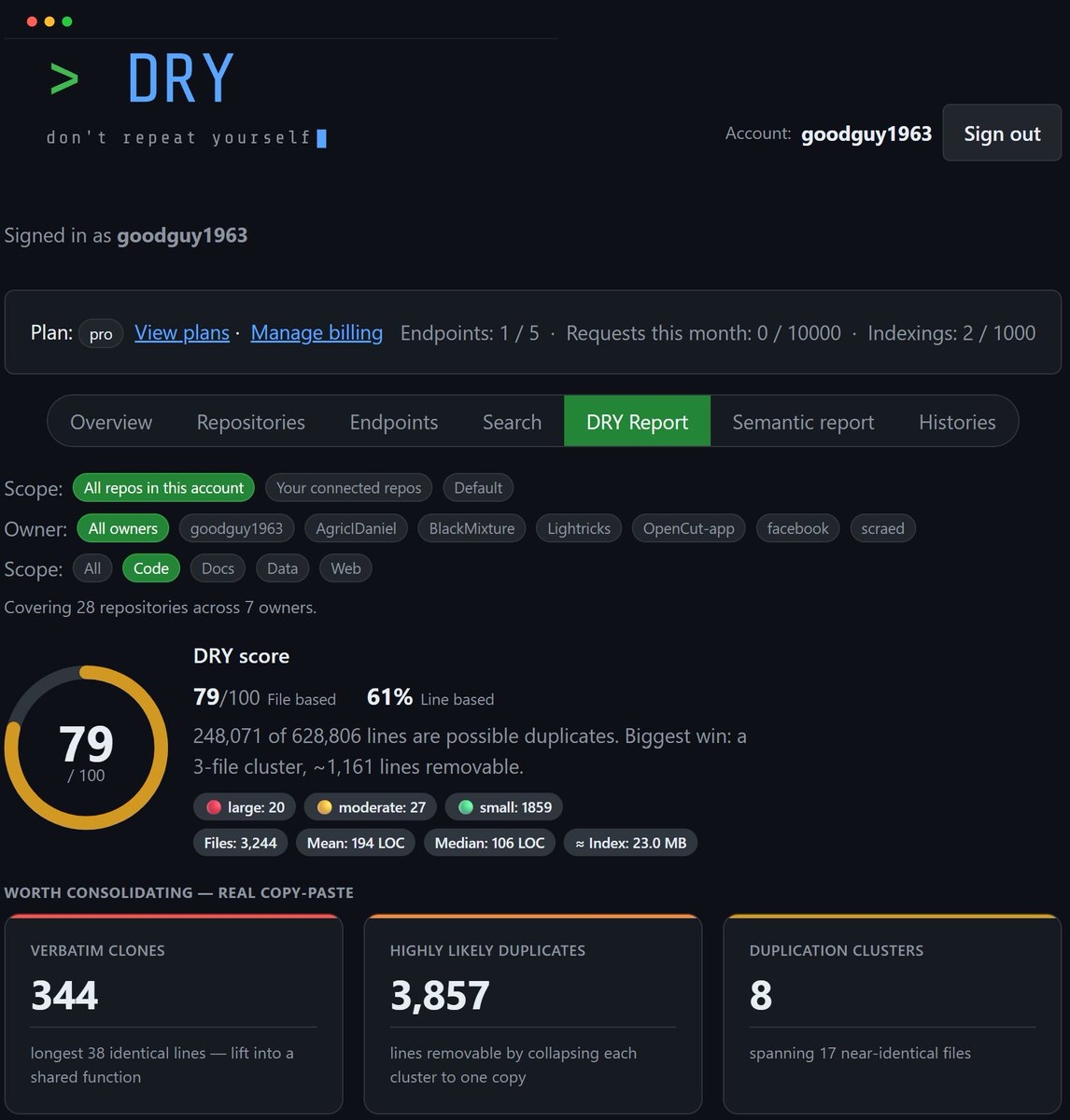Click 'Requests this month: 0 / 10000' text

tap(703, 333)
